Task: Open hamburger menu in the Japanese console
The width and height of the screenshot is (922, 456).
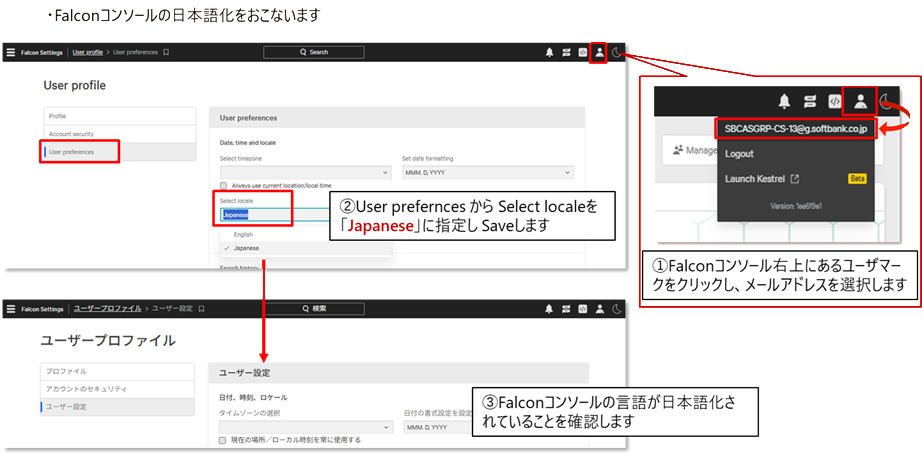Action: (x=11, y=309)
